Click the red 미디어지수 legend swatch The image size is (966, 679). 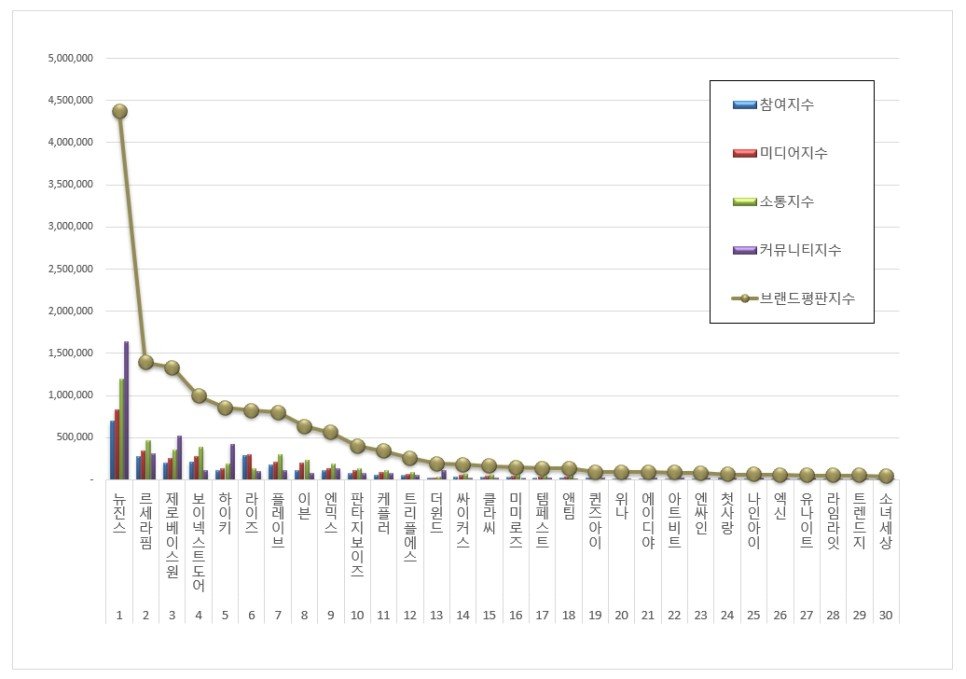tap(744, 153)
